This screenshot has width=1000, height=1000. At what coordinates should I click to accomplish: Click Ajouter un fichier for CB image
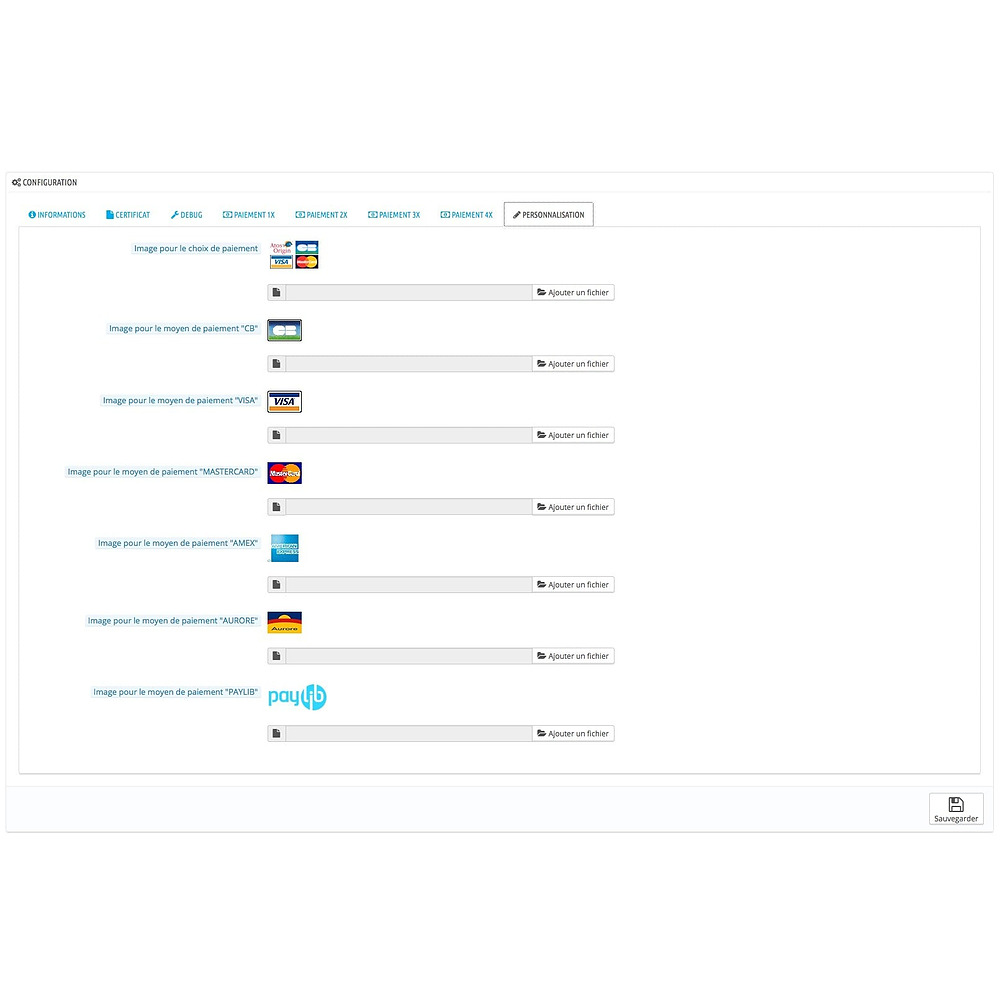coord(573,364)
